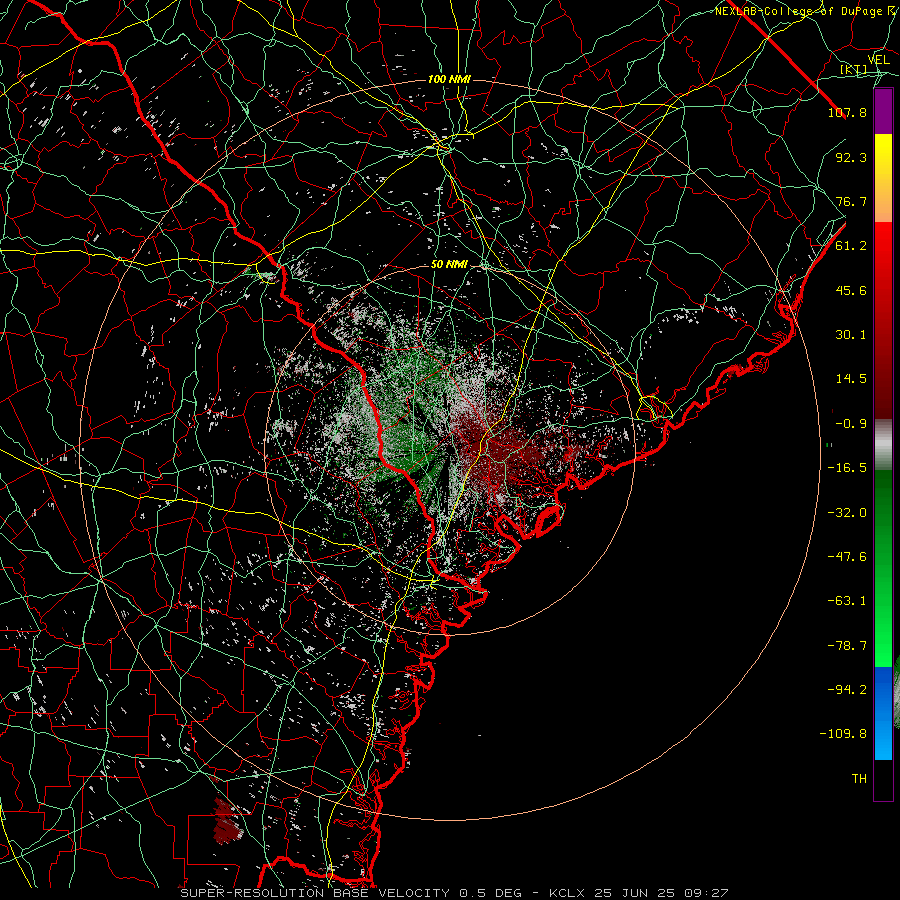Click the 61.2 velocity scale value

851,246
